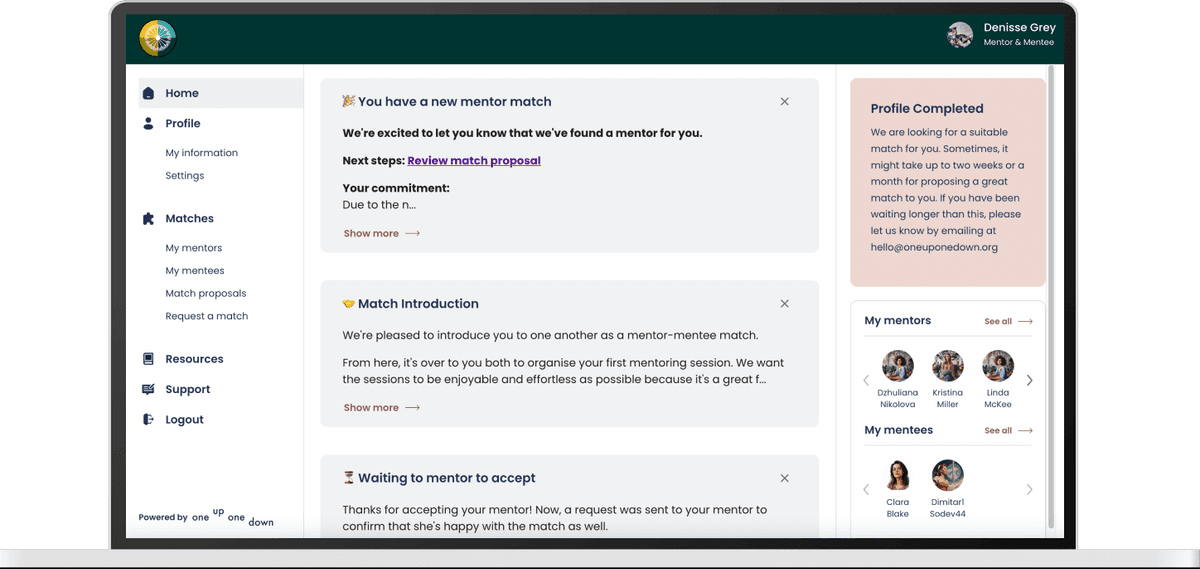
Task: Click the Home house icon in sidebar
Action: [x=148, y=93]
